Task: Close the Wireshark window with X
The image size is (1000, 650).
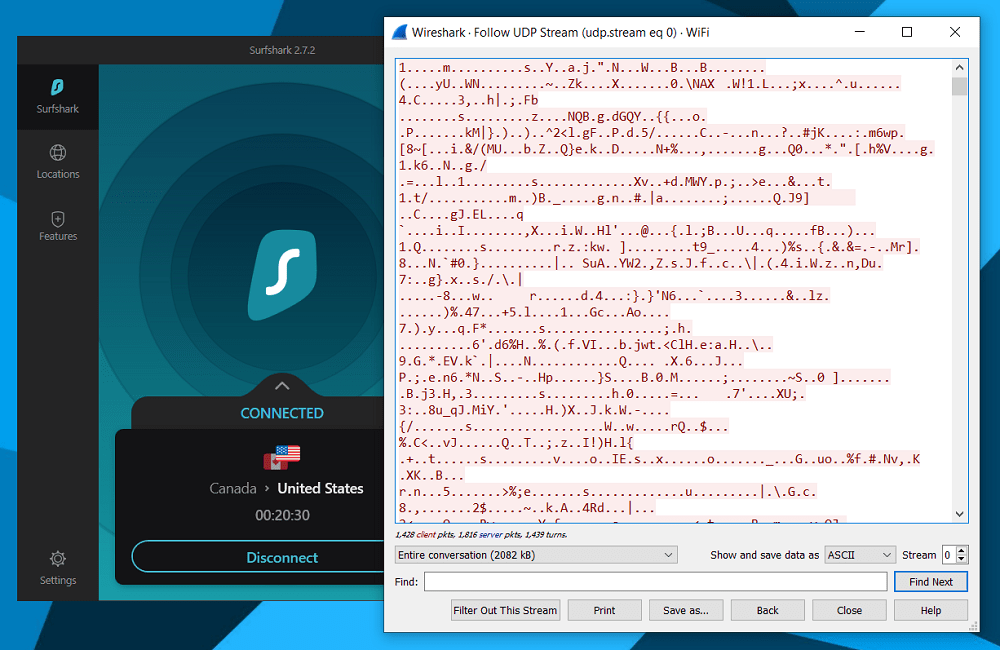Action: (x=955, y=32)
